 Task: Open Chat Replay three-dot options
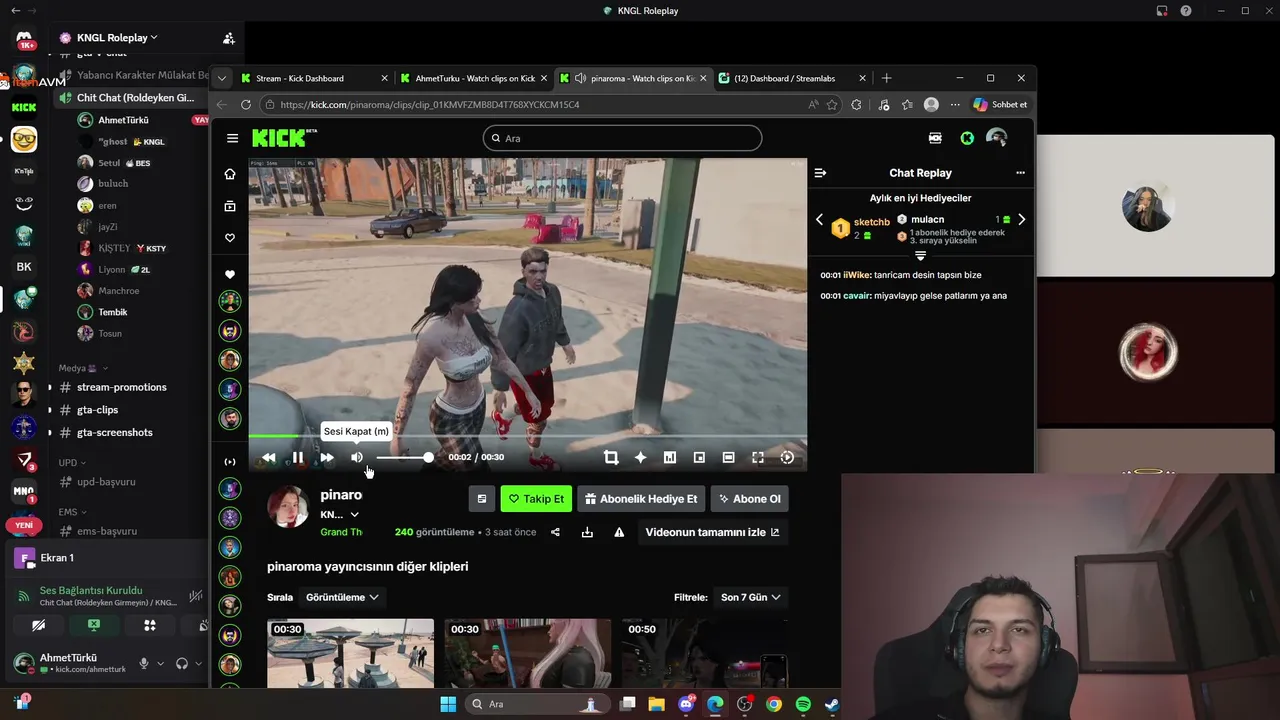[x=1020, y=173]
